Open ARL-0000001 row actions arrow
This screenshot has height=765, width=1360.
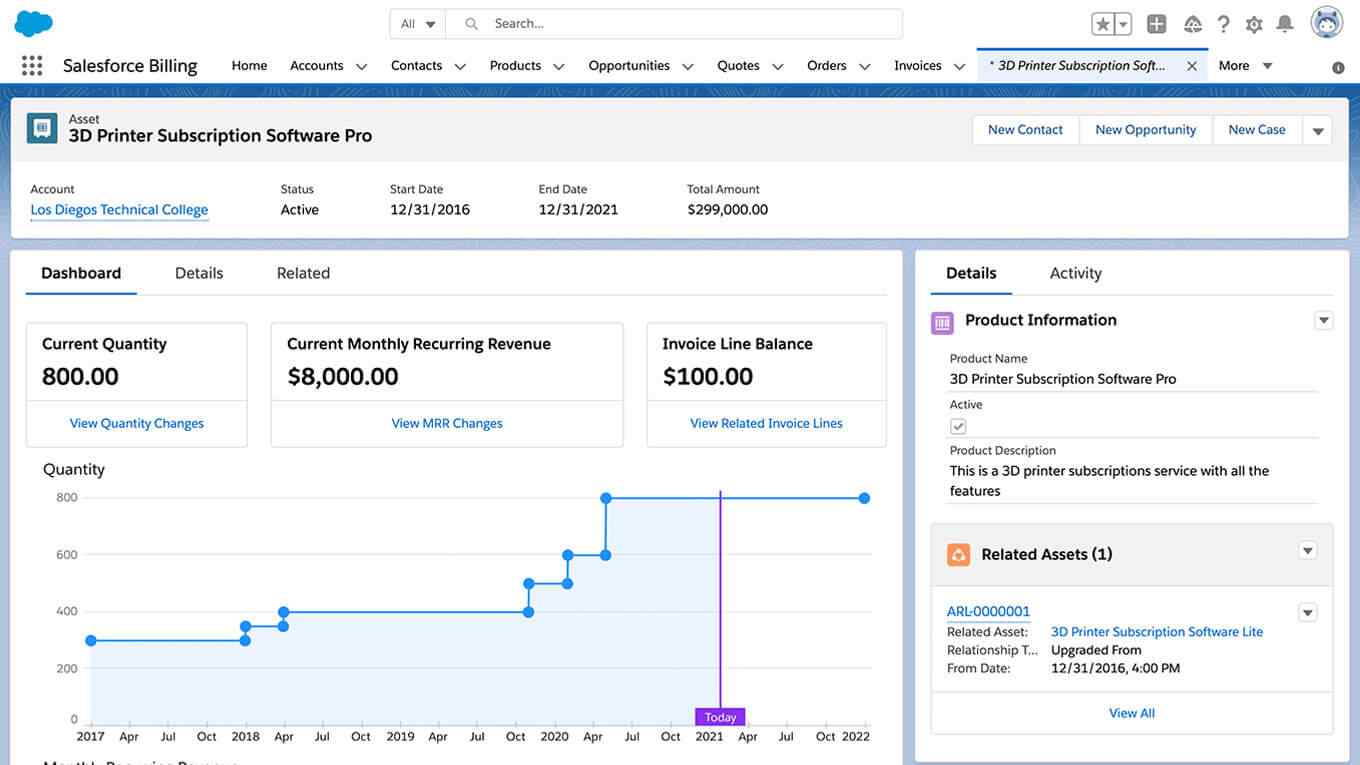click(x=1308, y=613)
